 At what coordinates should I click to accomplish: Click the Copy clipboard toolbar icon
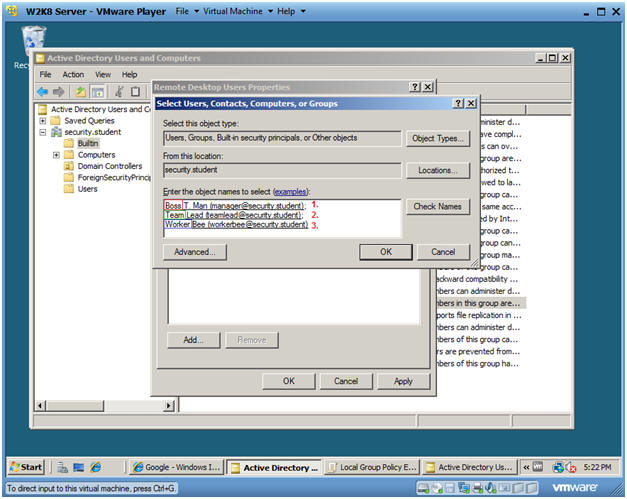click(136, 92)
